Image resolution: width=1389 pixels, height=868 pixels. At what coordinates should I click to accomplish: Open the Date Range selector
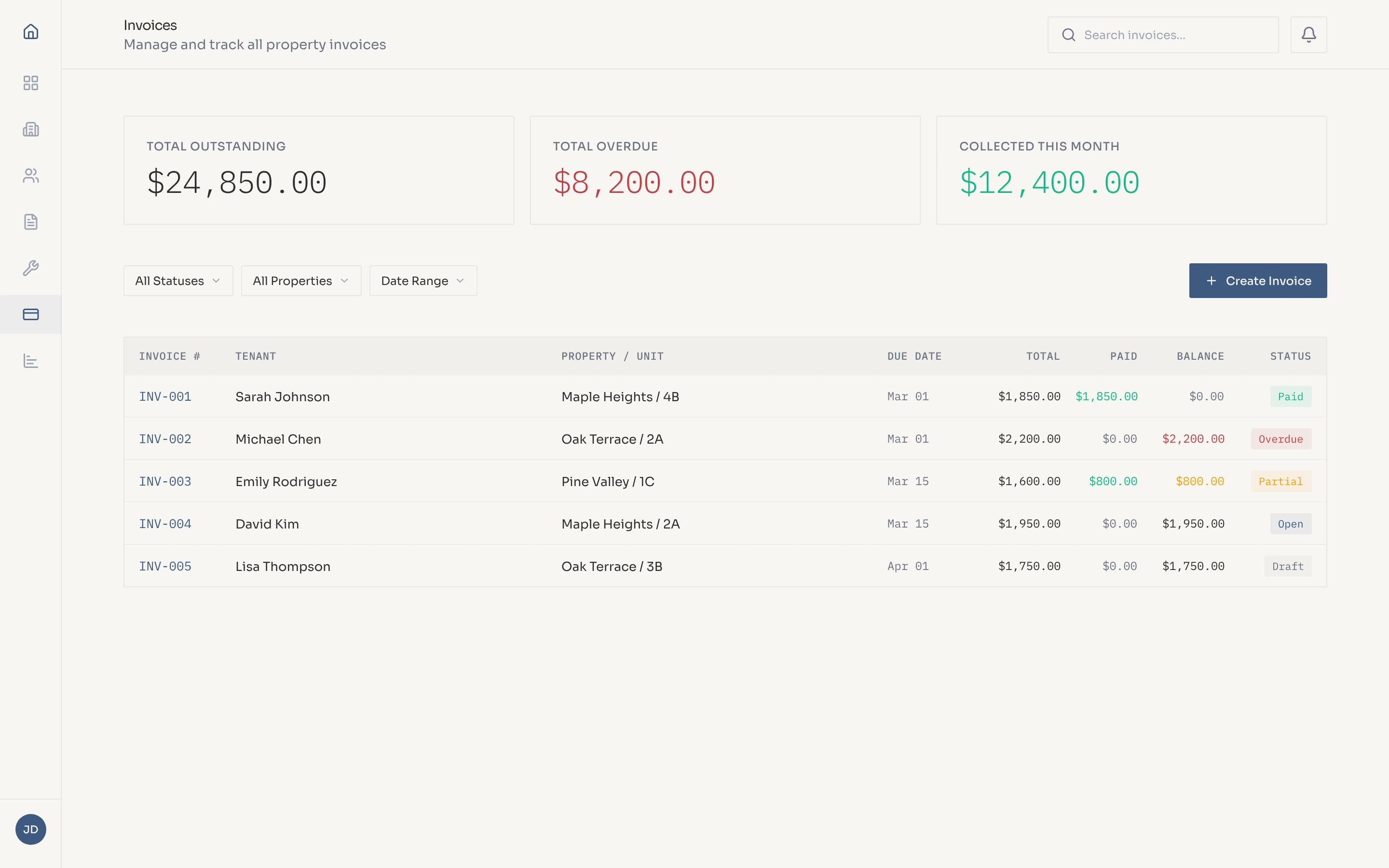(422, 281)
